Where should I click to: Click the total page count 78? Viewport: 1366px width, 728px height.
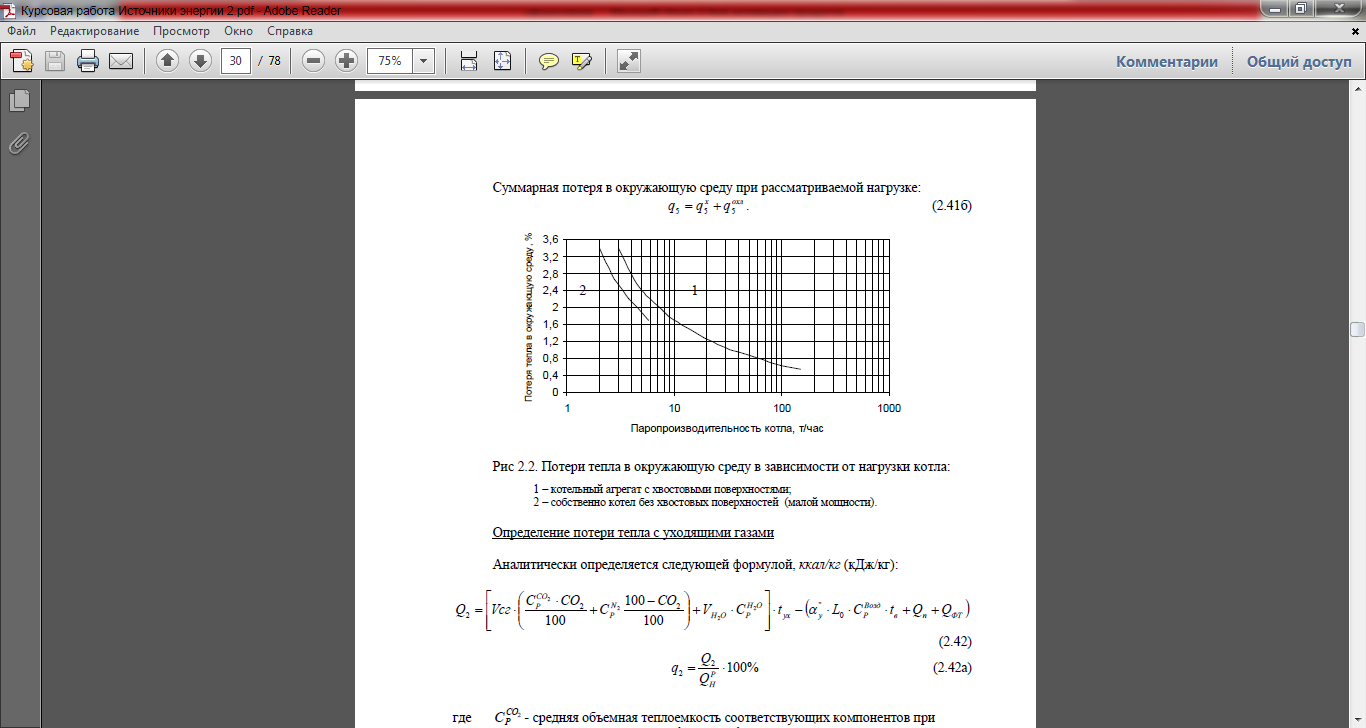275,61
